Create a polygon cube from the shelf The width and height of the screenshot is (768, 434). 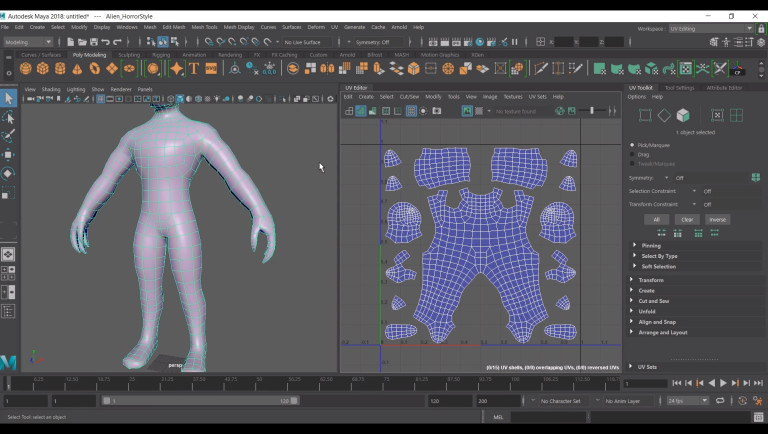(43, 68)
